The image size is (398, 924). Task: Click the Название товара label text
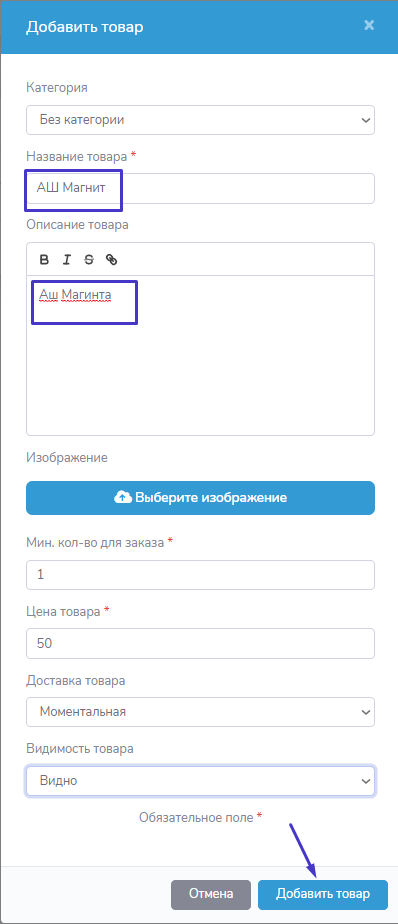76,156
